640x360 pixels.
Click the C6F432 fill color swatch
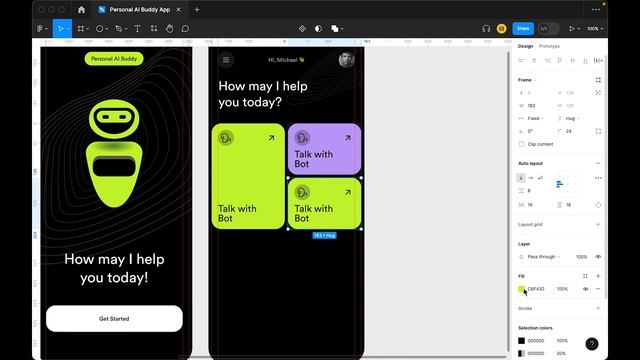click(x=521, y=289)
